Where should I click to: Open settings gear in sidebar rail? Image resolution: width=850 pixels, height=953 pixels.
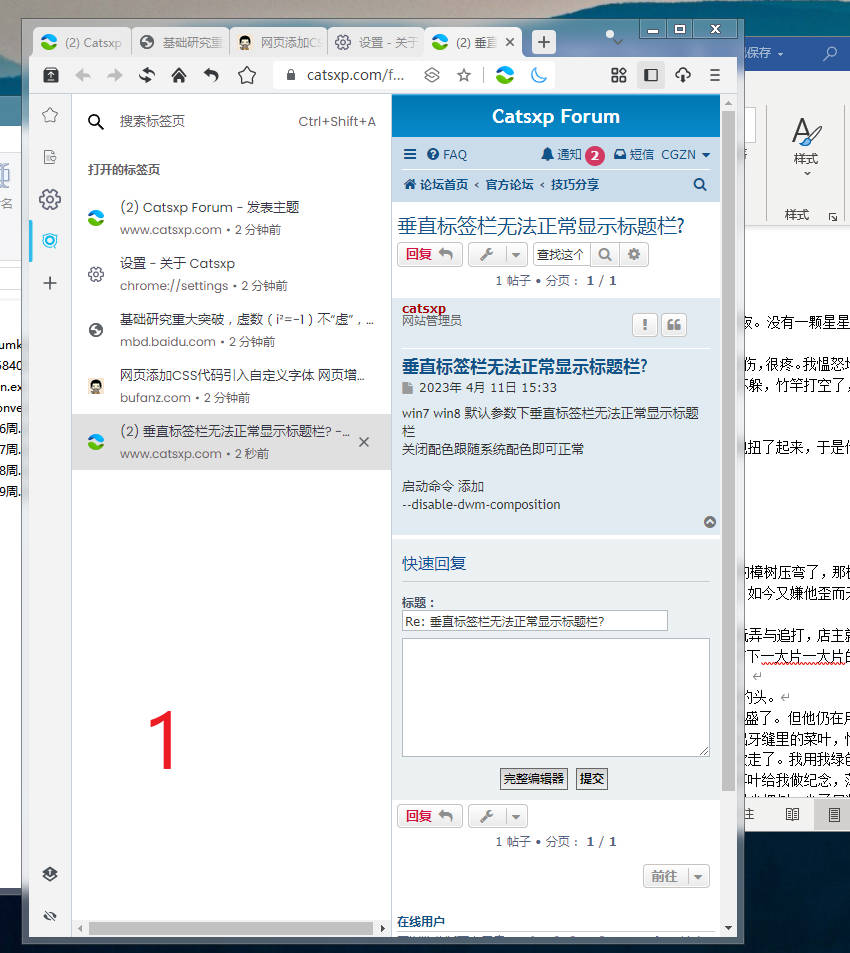tap(50, 199)
